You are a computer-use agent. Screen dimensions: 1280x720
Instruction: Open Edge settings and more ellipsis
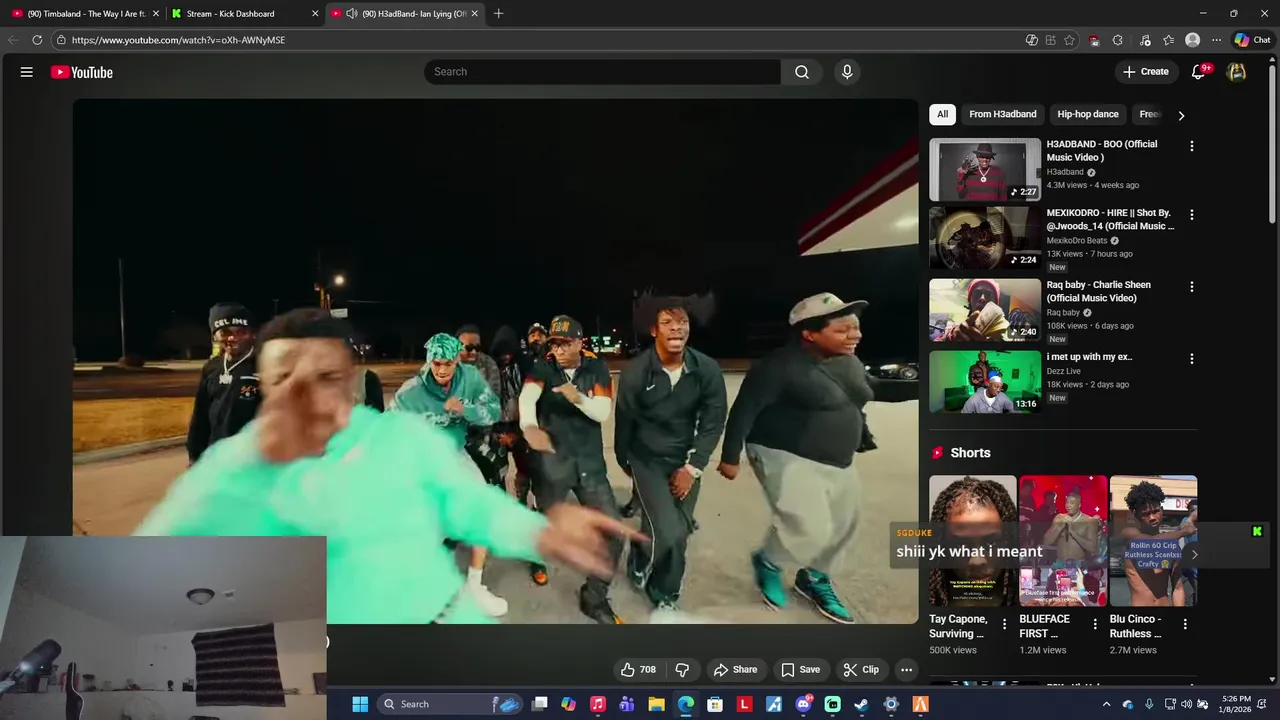point(1216,40)
